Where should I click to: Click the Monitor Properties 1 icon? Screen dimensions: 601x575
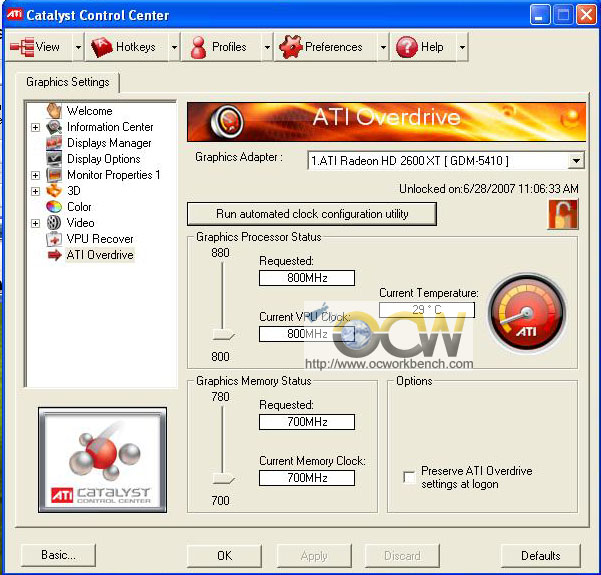(54, 175)
